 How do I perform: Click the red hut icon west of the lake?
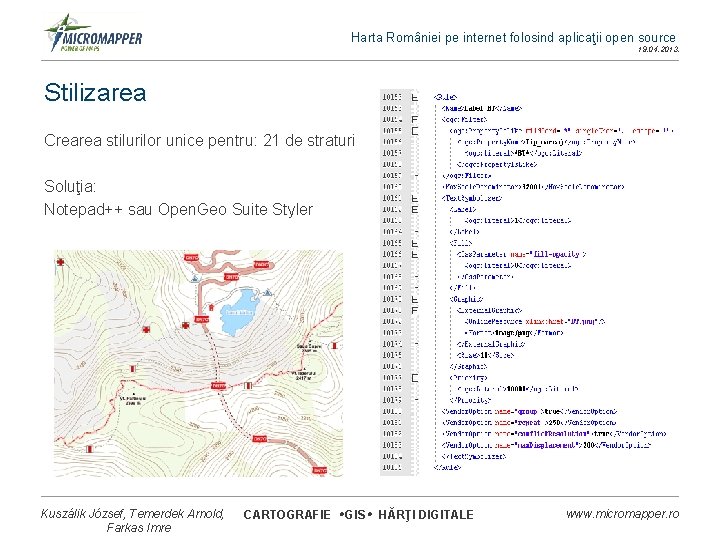pyautogui.click(x=211, y=307)
